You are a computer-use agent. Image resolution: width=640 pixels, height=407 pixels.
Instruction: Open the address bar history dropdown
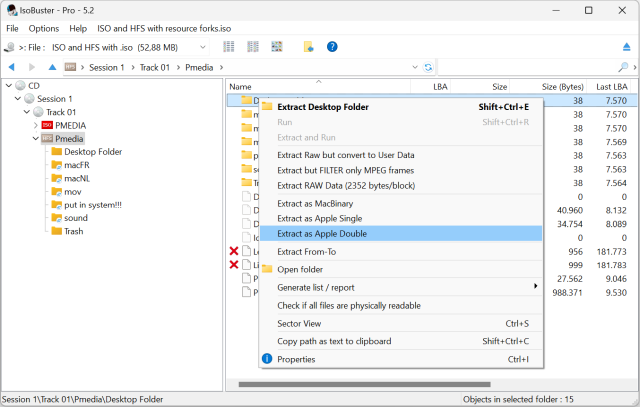click(415, 67)
